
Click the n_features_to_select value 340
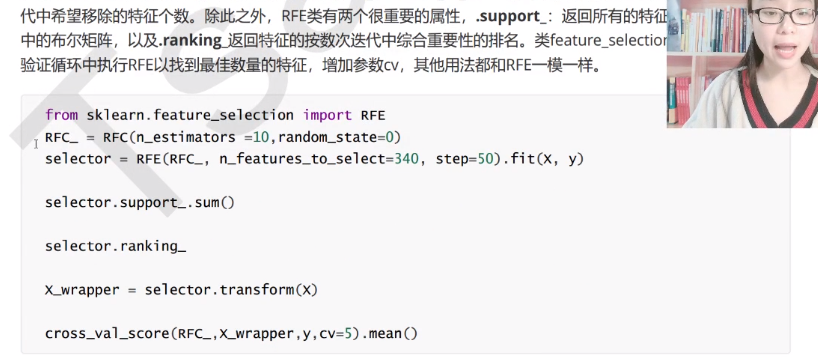(x=406, y=159)
